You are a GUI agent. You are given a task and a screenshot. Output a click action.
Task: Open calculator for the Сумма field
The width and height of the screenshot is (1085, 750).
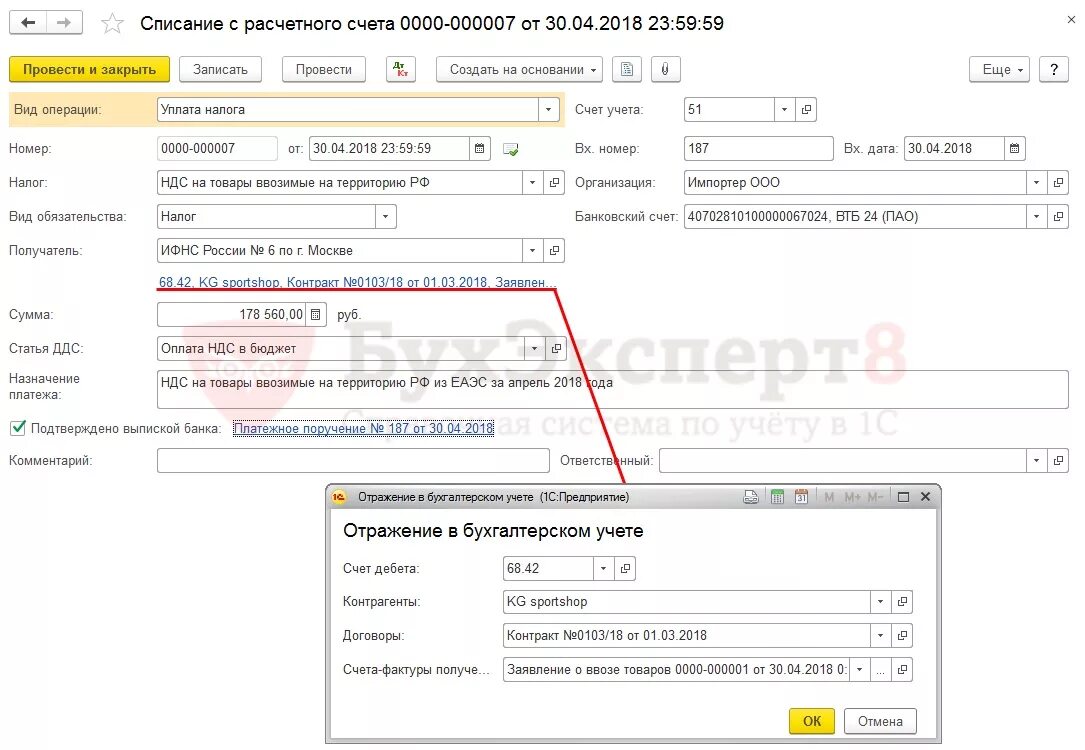point(316,314)
